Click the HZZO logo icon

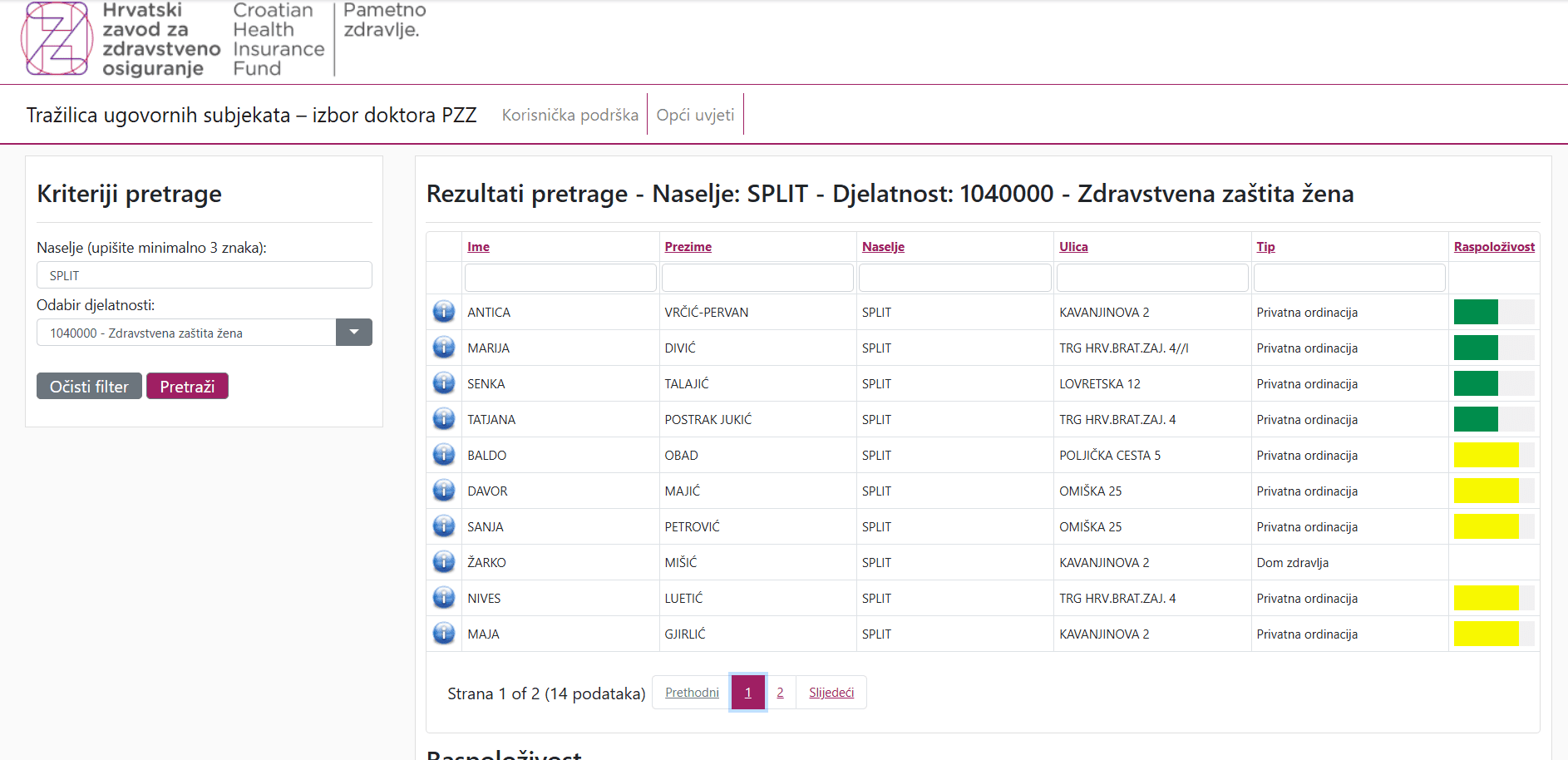pos(57,39)
